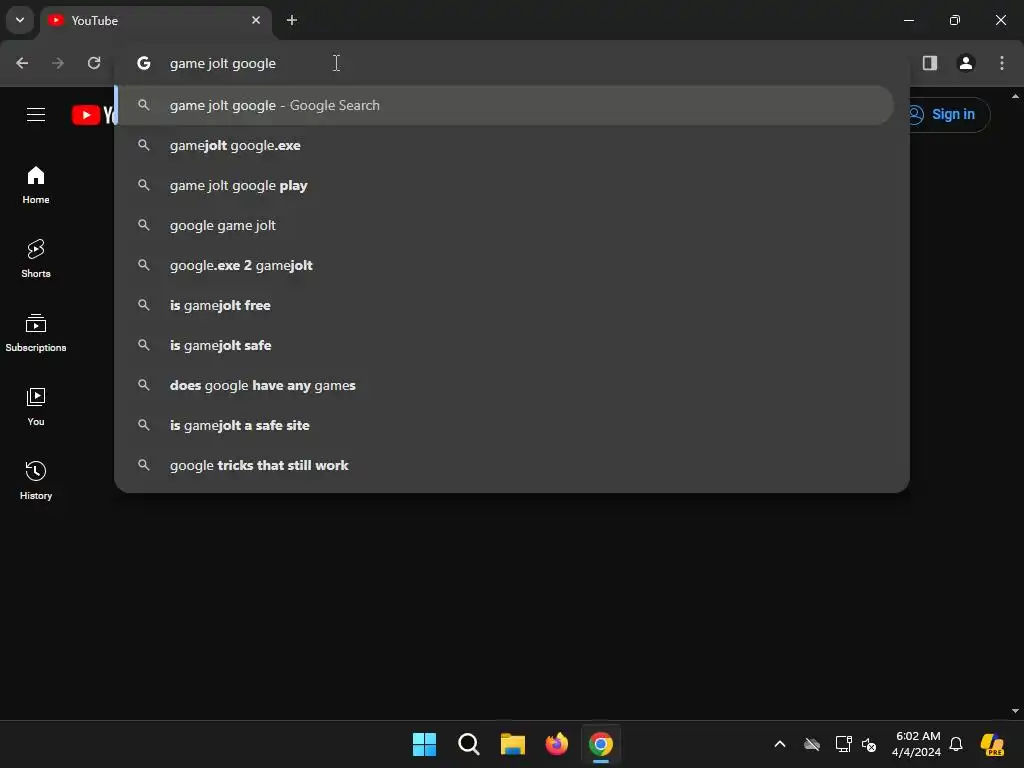Click the Chrome taskbar icon
The width and height of the screenshot is (1024, 768).
point(601,744)
